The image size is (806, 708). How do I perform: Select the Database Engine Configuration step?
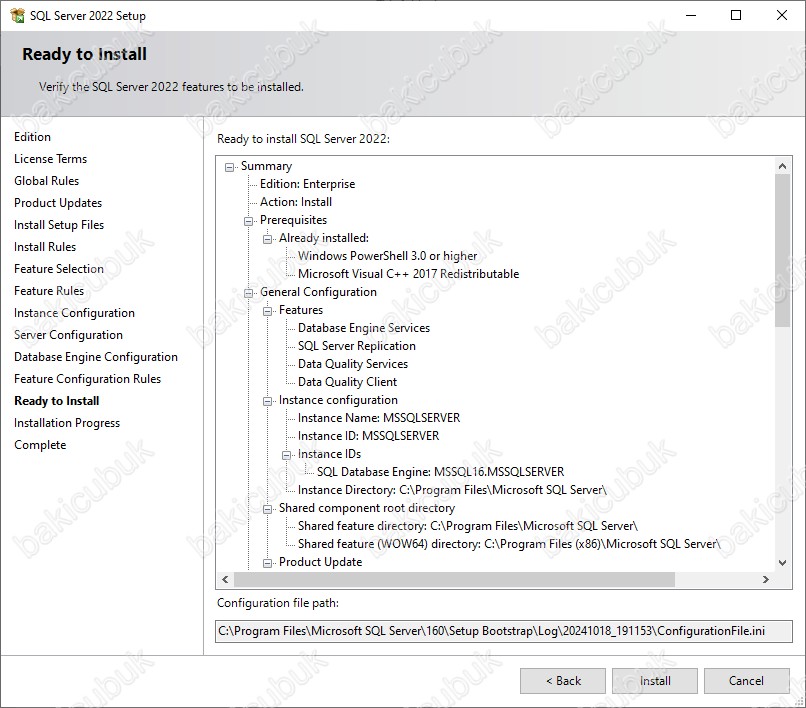(x=96, y=357)
